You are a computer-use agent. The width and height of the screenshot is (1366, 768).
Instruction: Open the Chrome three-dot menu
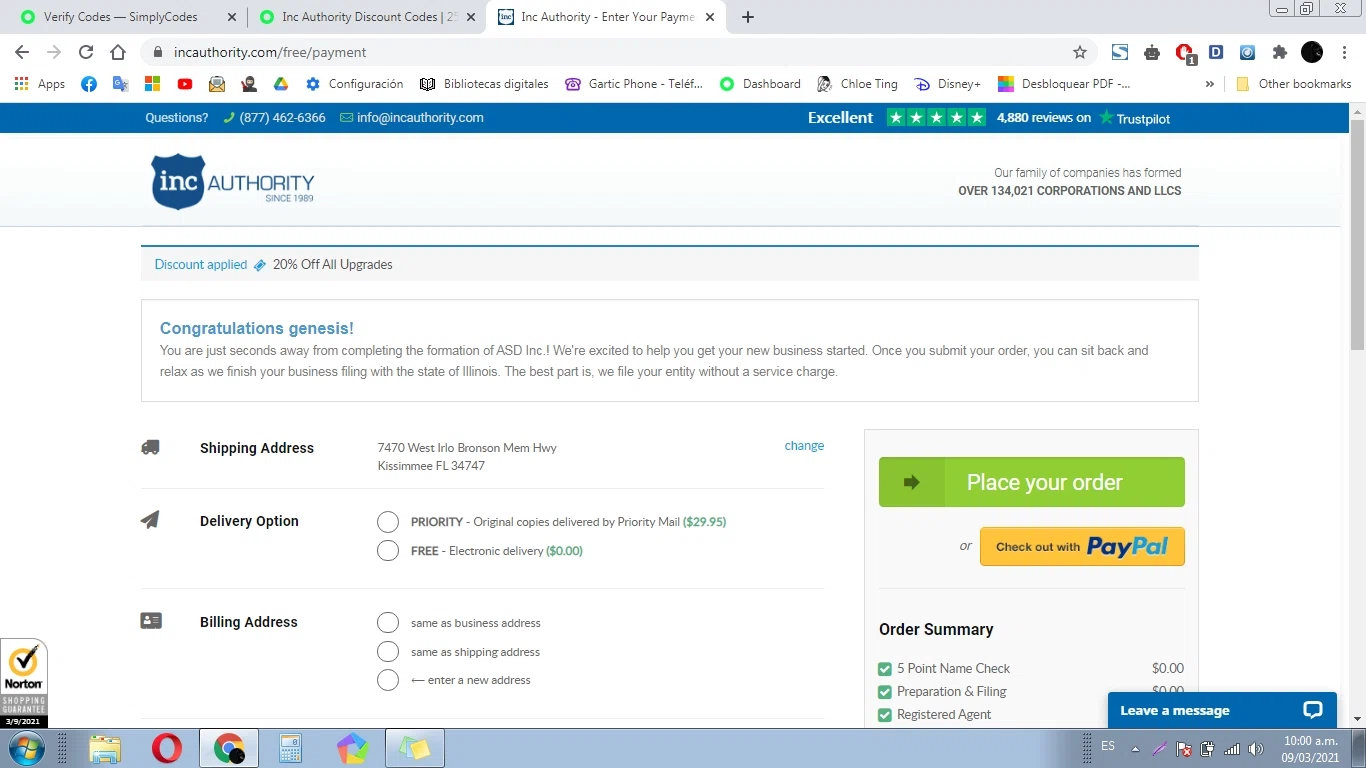[x=1345, y=52]
